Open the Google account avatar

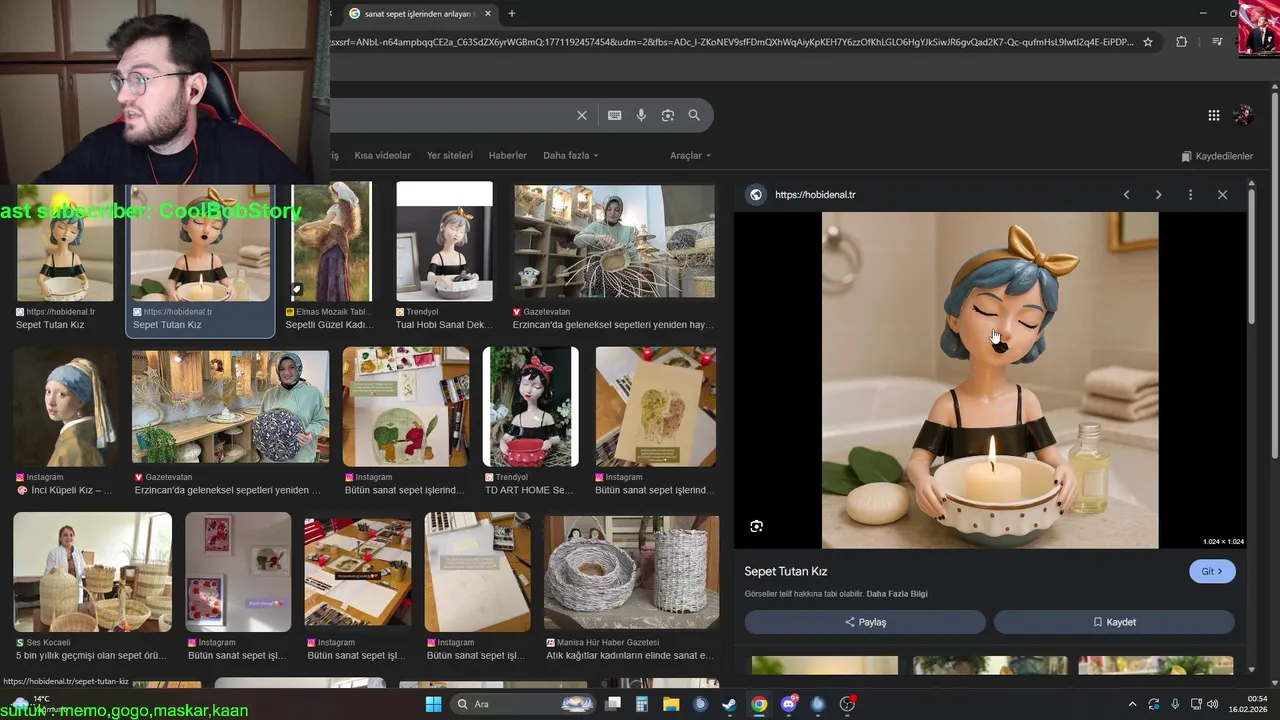click(x=1243, y=115)
